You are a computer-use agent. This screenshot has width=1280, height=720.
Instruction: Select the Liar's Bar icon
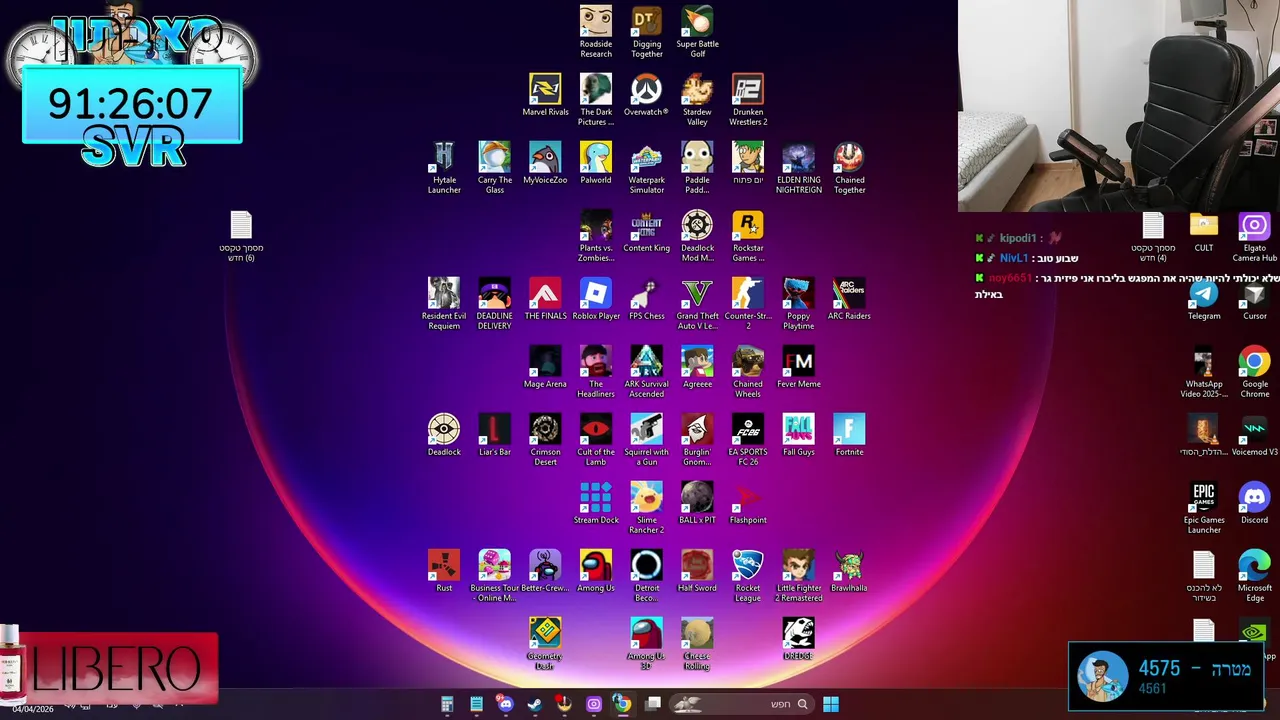pyautogui.click(x=494, y=435)
